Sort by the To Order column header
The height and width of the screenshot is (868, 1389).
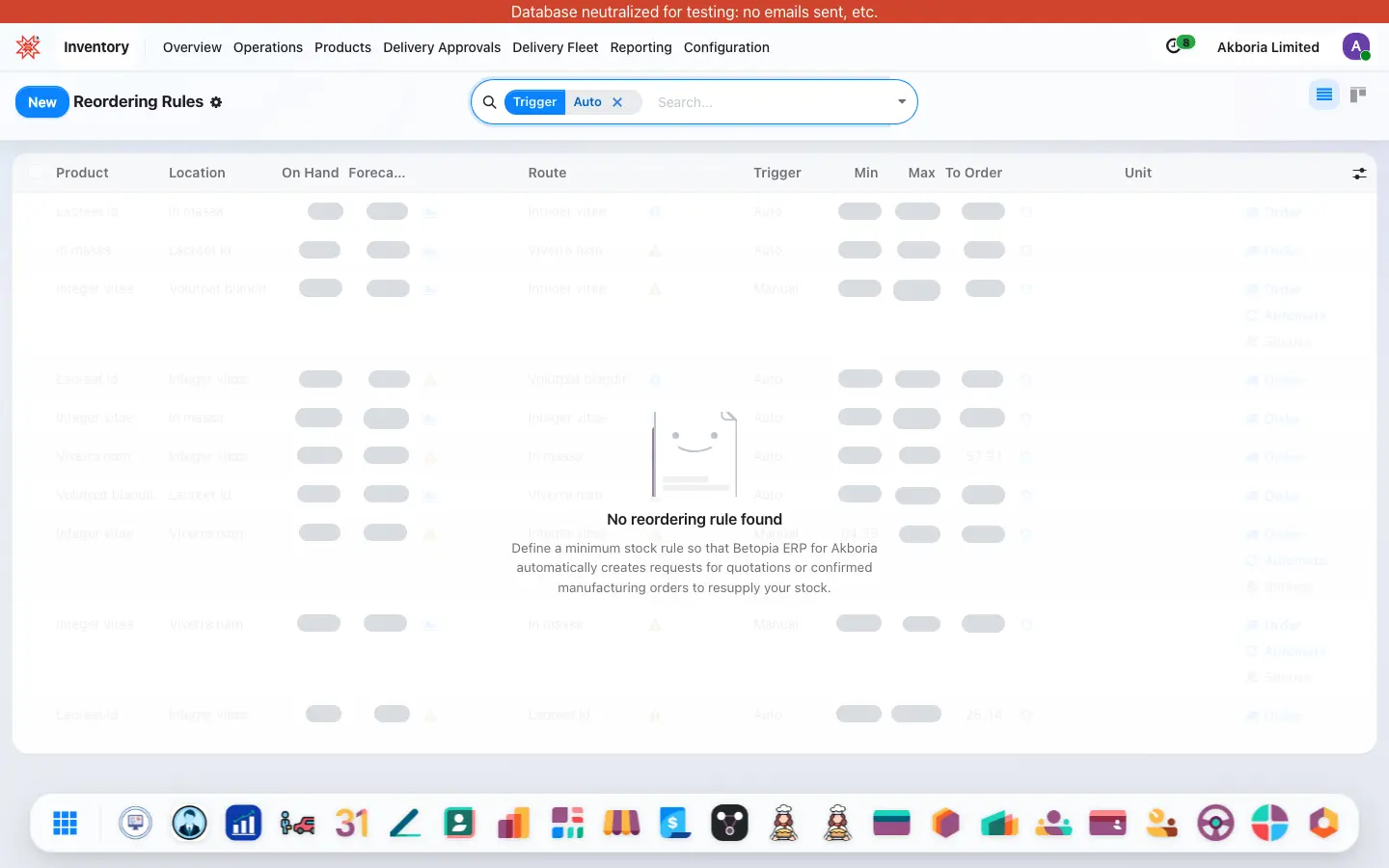click(x=973, y=173)
